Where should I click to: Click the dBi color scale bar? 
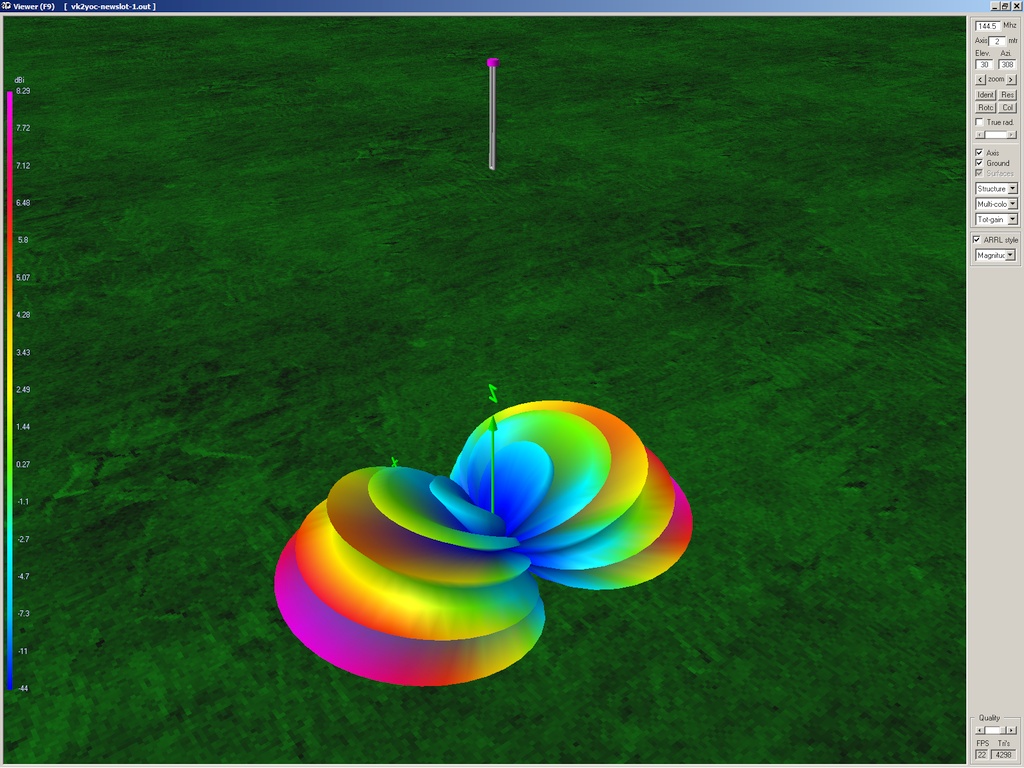(x=10, y=391)
